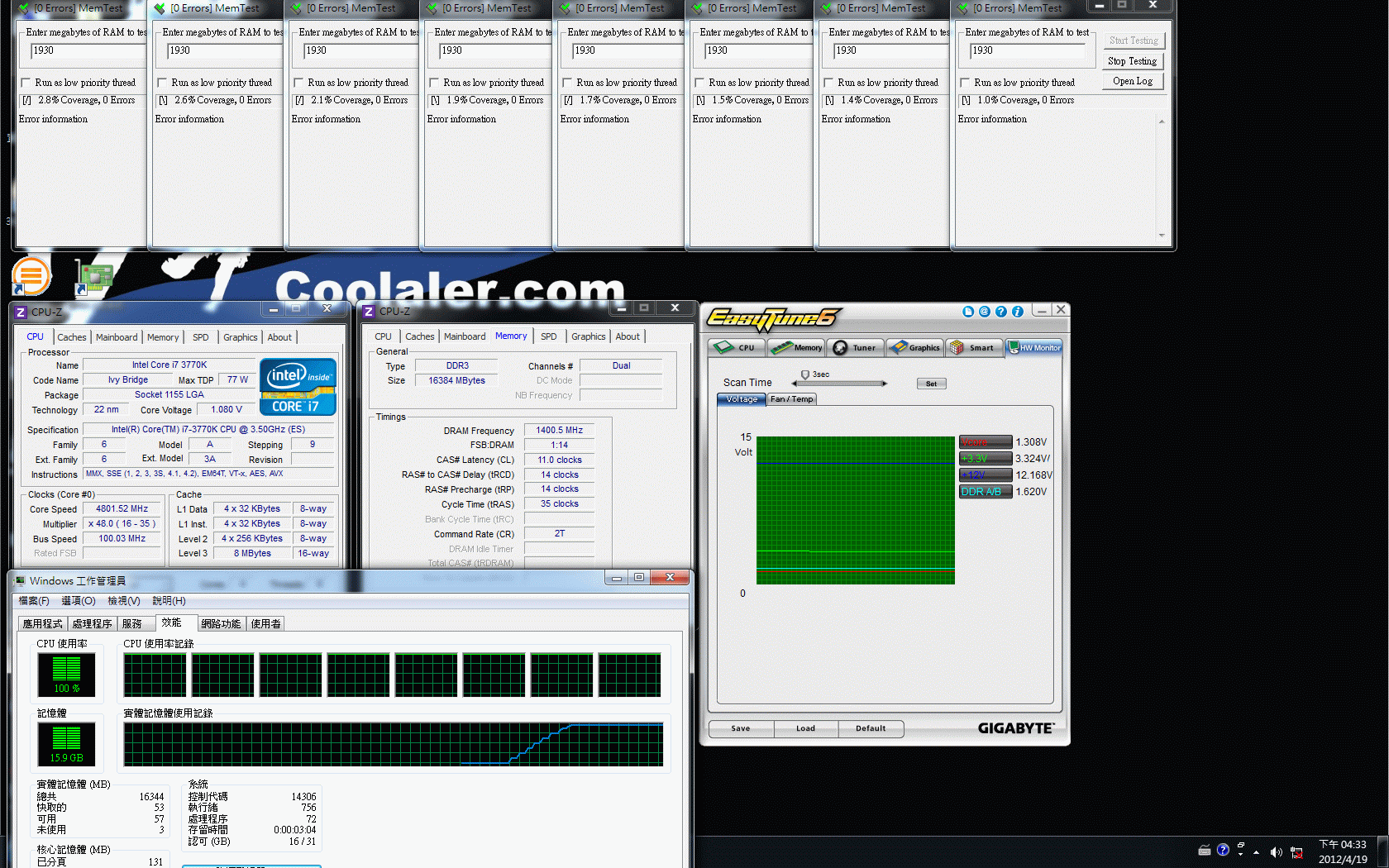Toggle low priority thread in 2.6% Coverage MemTest
Viewport: 1389px width, 868px height.
tap(162, 83)
